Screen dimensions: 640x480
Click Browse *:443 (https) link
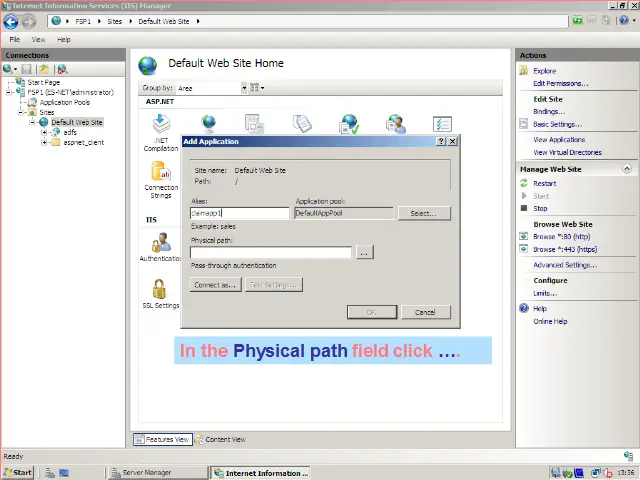[565, 249]
